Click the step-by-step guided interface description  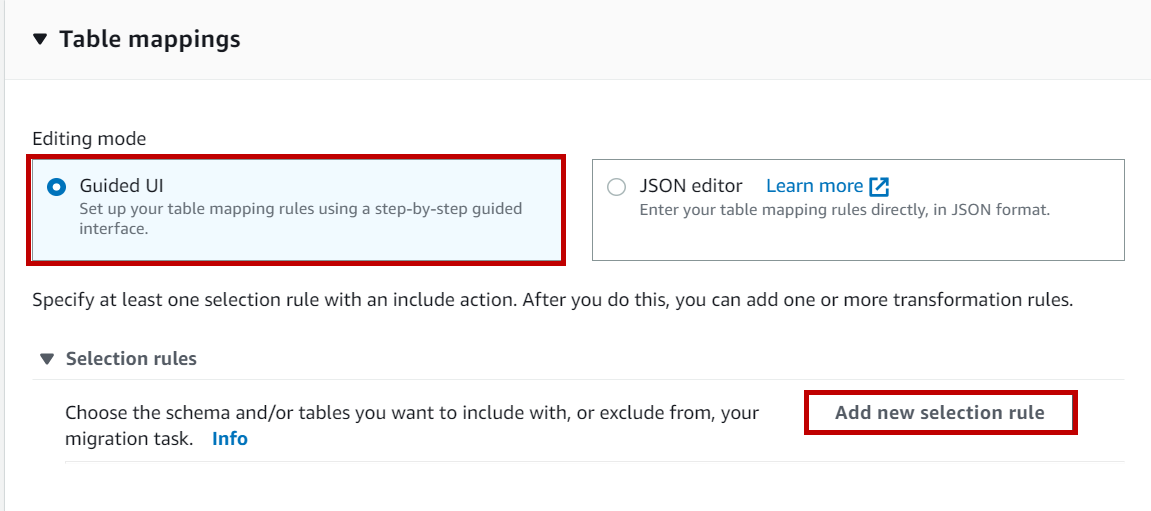300,218
